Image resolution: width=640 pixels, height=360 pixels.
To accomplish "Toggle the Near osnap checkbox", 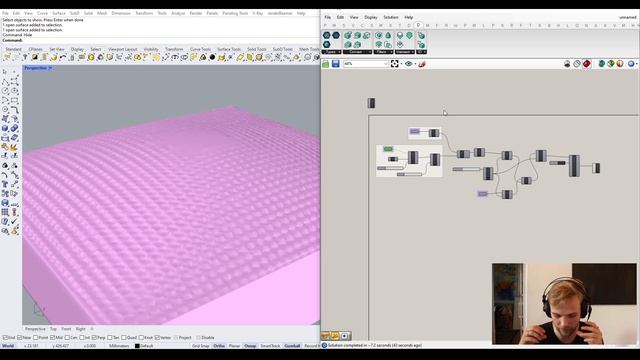I will [20, 338].
